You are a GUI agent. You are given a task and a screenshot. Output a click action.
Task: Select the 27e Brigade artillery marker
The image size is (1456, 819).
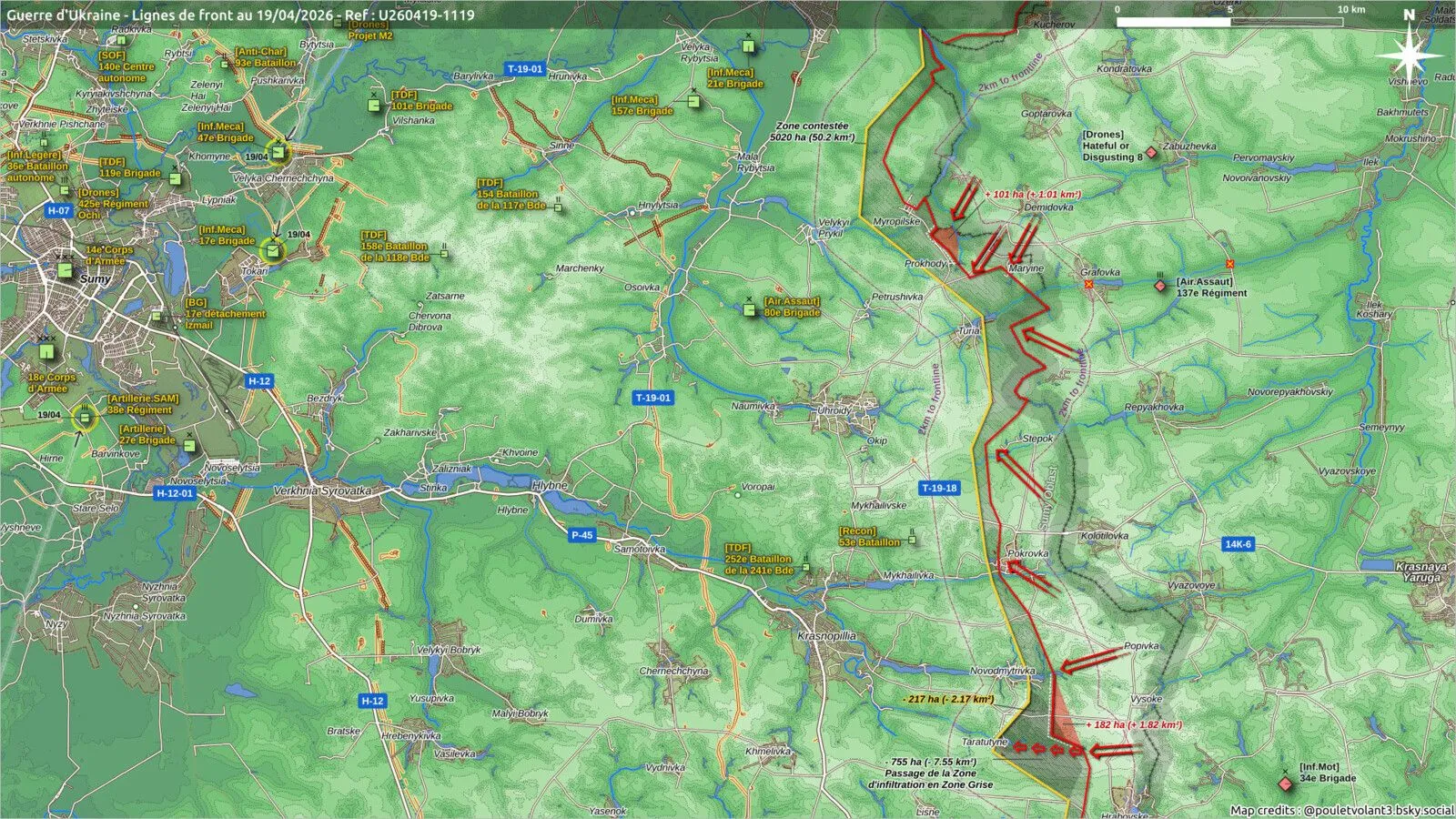[x=189, y=445]
